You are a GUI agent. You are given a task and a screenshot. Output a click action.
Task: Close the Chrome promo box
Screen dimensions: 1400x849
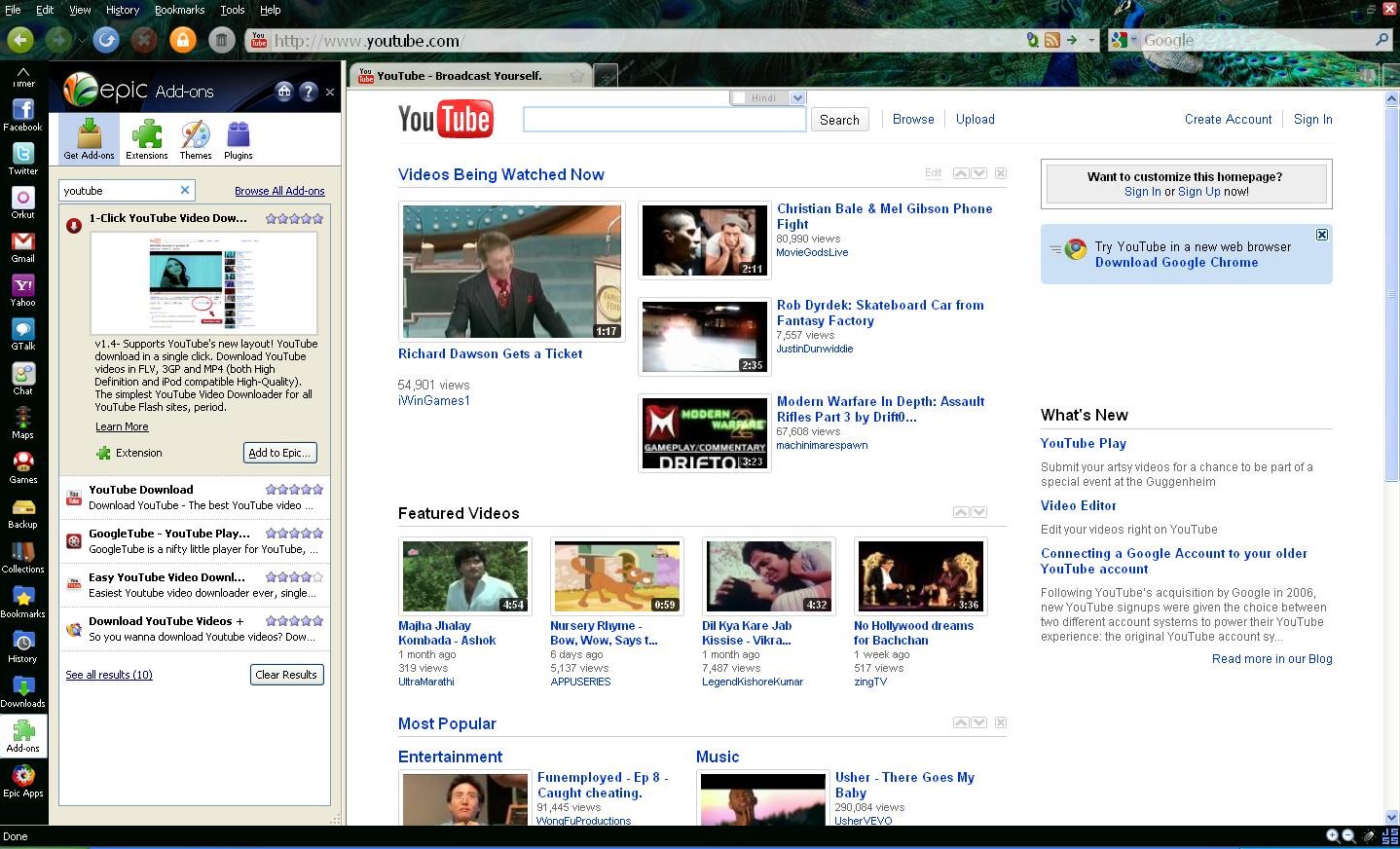(x=1321, y=235)
